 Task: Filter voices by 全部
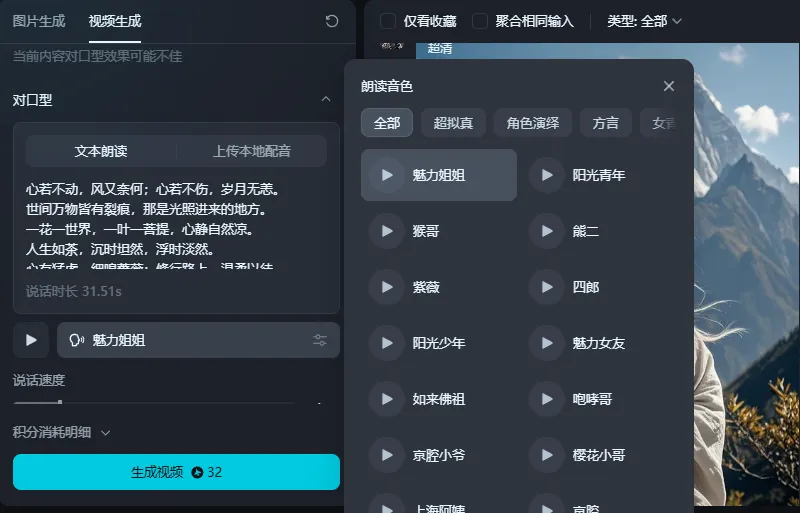387,123
